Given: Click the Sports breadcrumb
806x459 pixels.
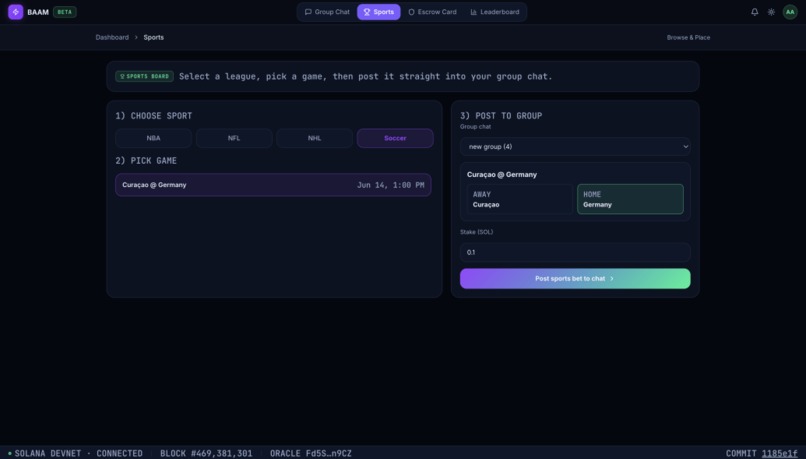Looking at the screenshot, I should pyautogui.click(x=154, y=38).
